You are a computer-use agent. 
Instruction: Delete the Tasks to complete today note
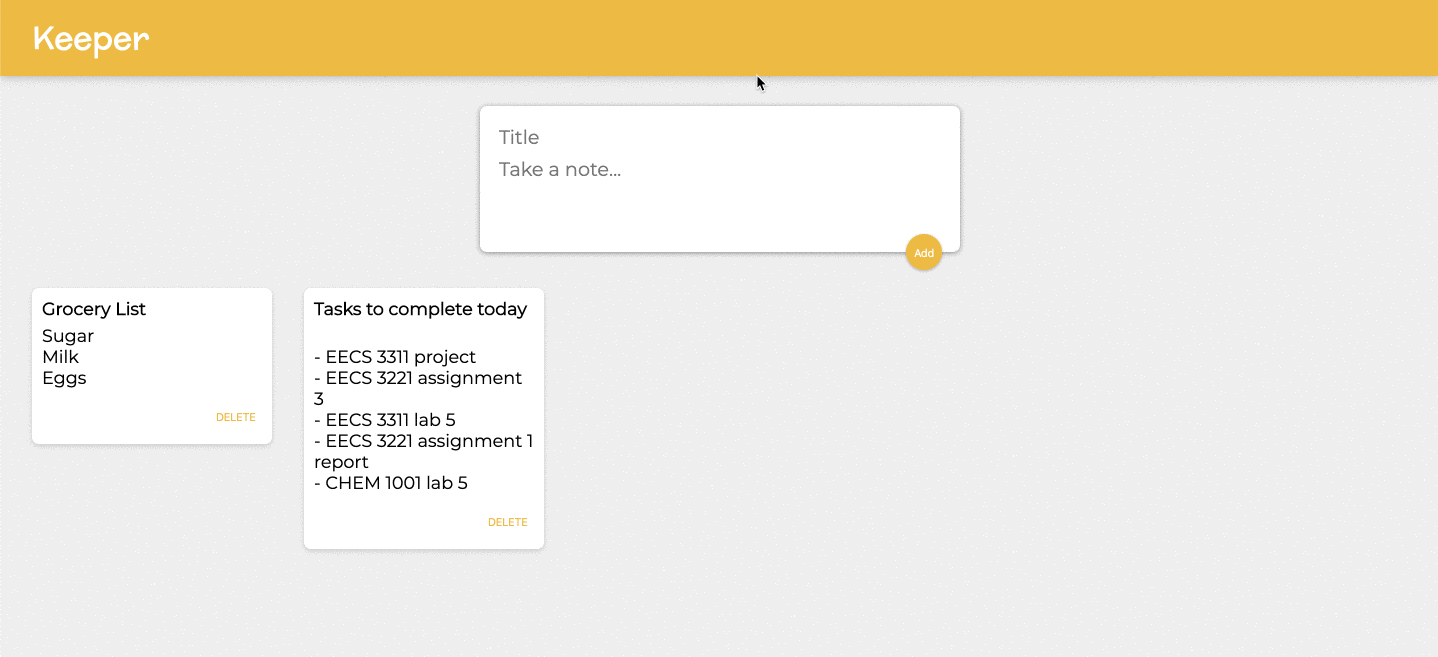coord(507,523)
